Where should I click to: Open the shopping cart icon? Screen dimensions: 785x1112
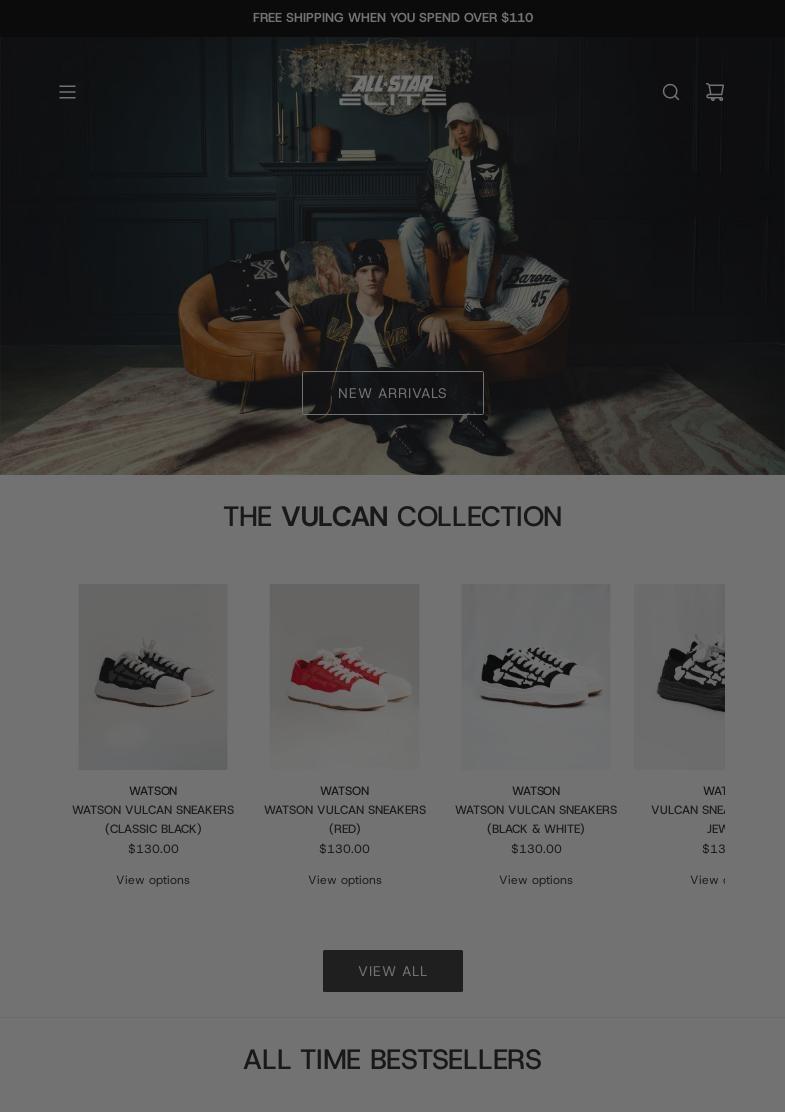click(715, 91)
